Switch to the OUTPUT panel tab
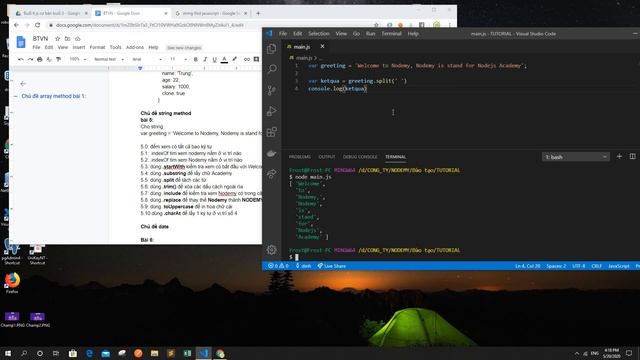 tap(327, 157)
